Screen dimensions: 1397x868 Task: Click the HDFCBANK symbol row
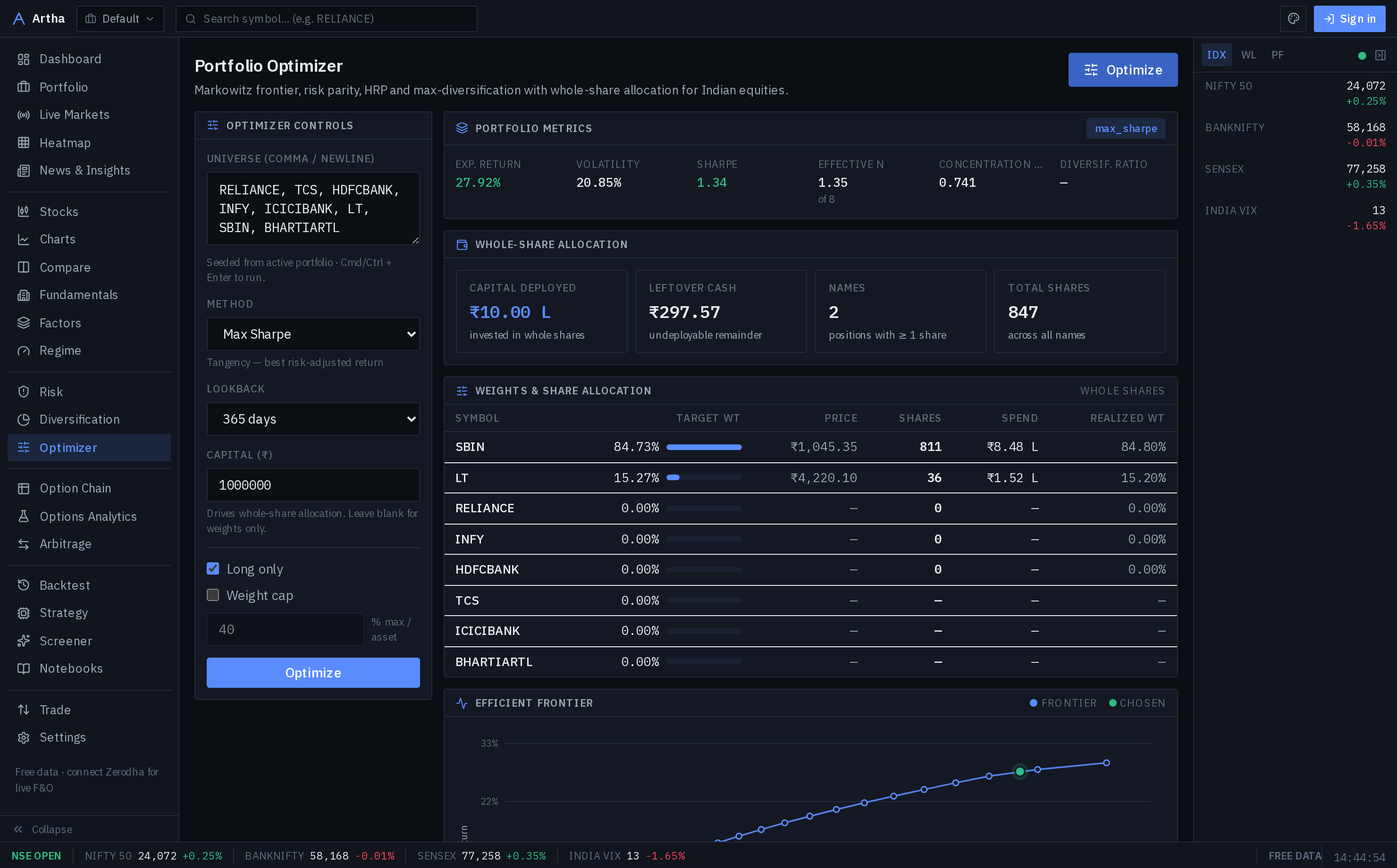pyautogui.click(x=810, y=570)
